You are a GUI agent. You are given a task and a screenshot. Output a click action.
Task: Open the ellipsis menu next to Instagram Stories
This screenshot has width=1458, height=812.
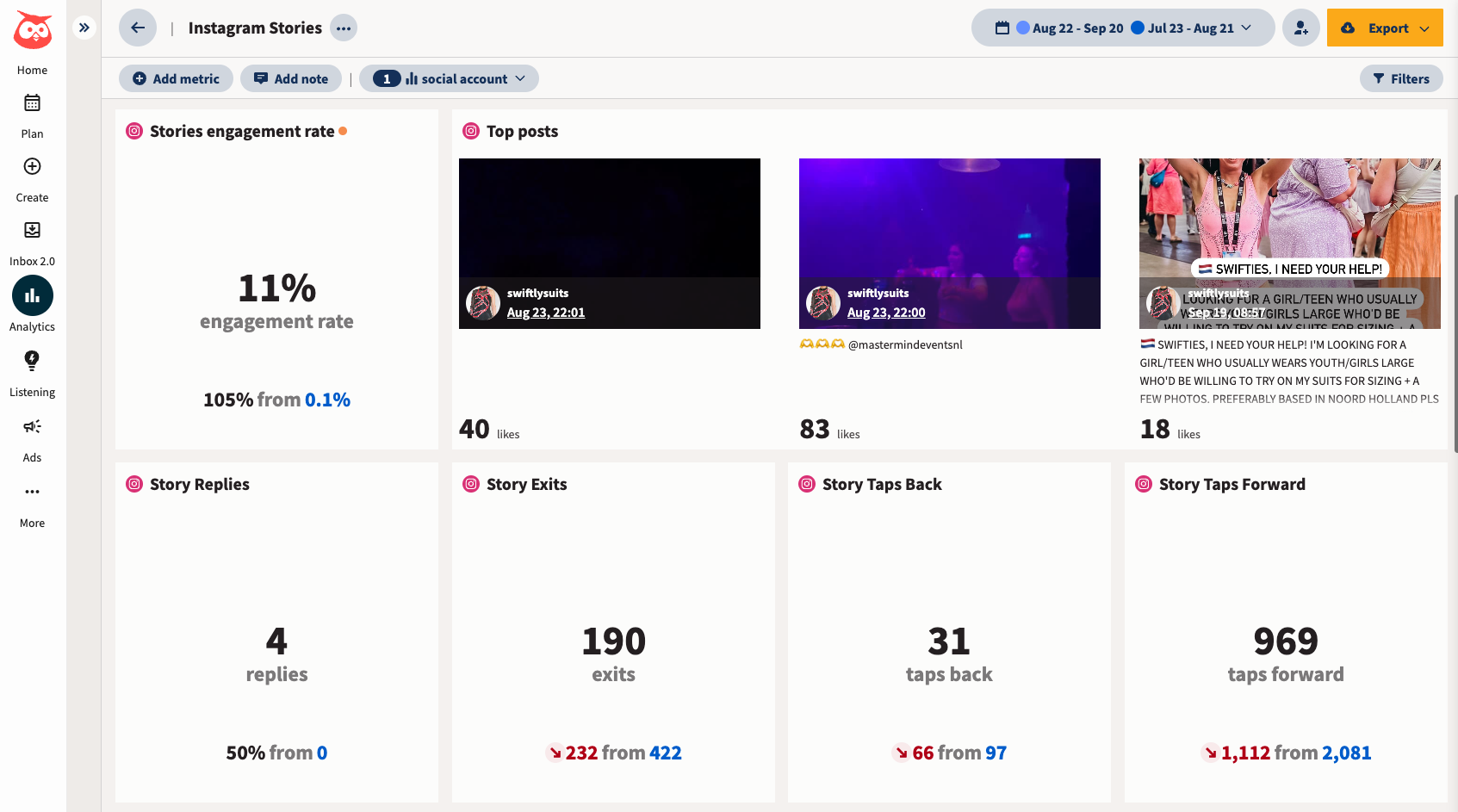pyautogui.click(x=344, y=28)
